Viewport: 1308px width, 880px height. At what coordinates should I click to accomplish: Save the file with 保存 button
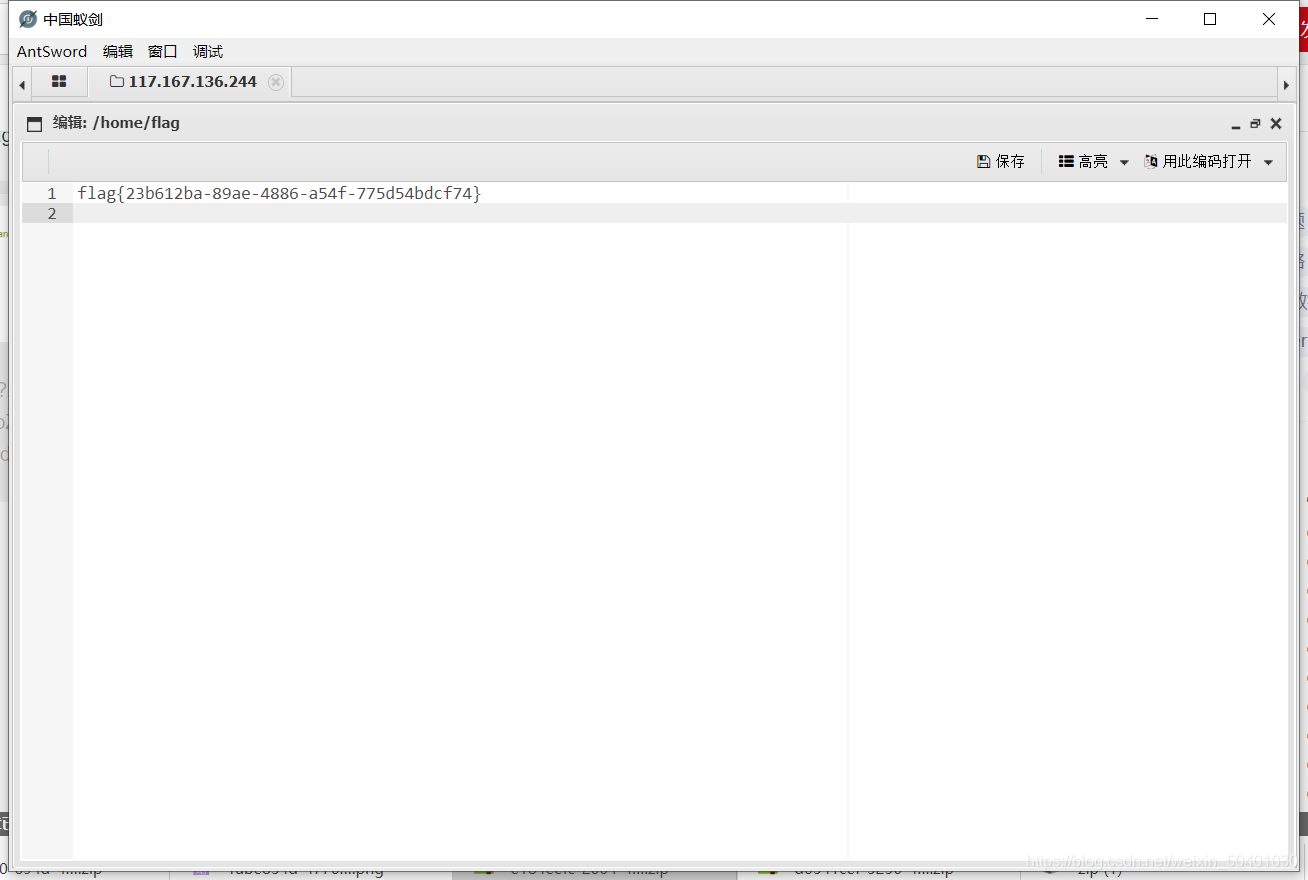[1001, 161]
